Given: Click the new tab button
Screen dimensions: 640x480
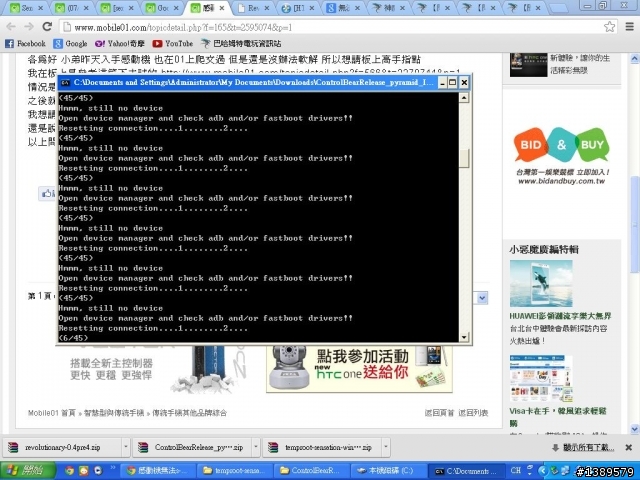Looking at the screenshot, I should point(559,8).
